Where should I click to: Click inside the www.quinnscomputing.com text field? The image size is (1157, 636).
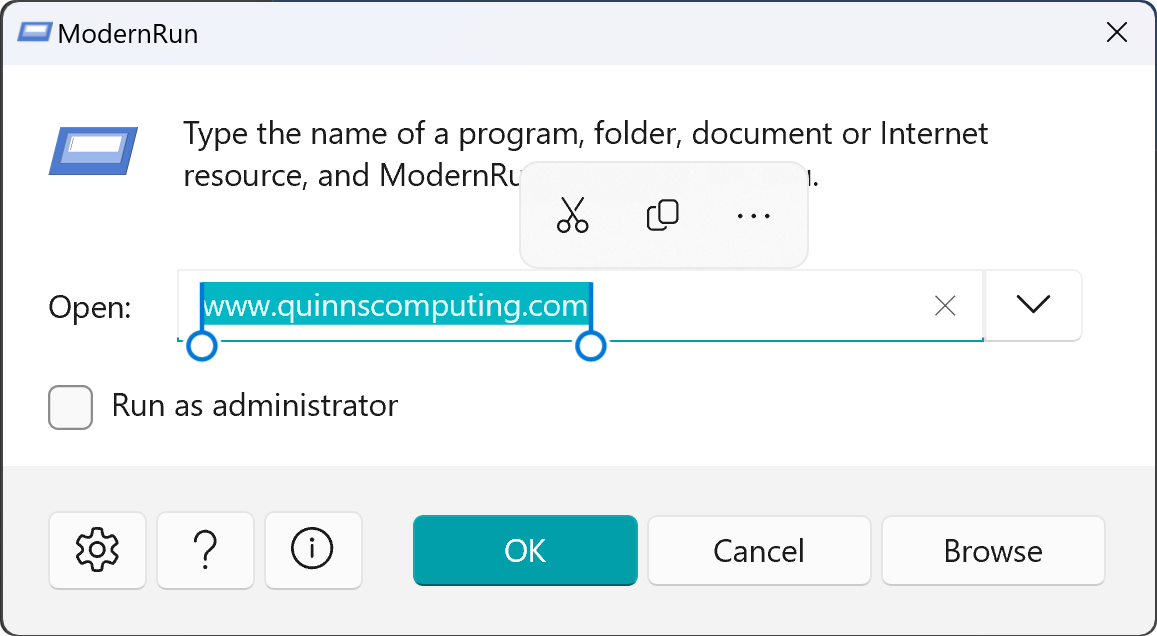pyautogui.click(x=580, y=305)
